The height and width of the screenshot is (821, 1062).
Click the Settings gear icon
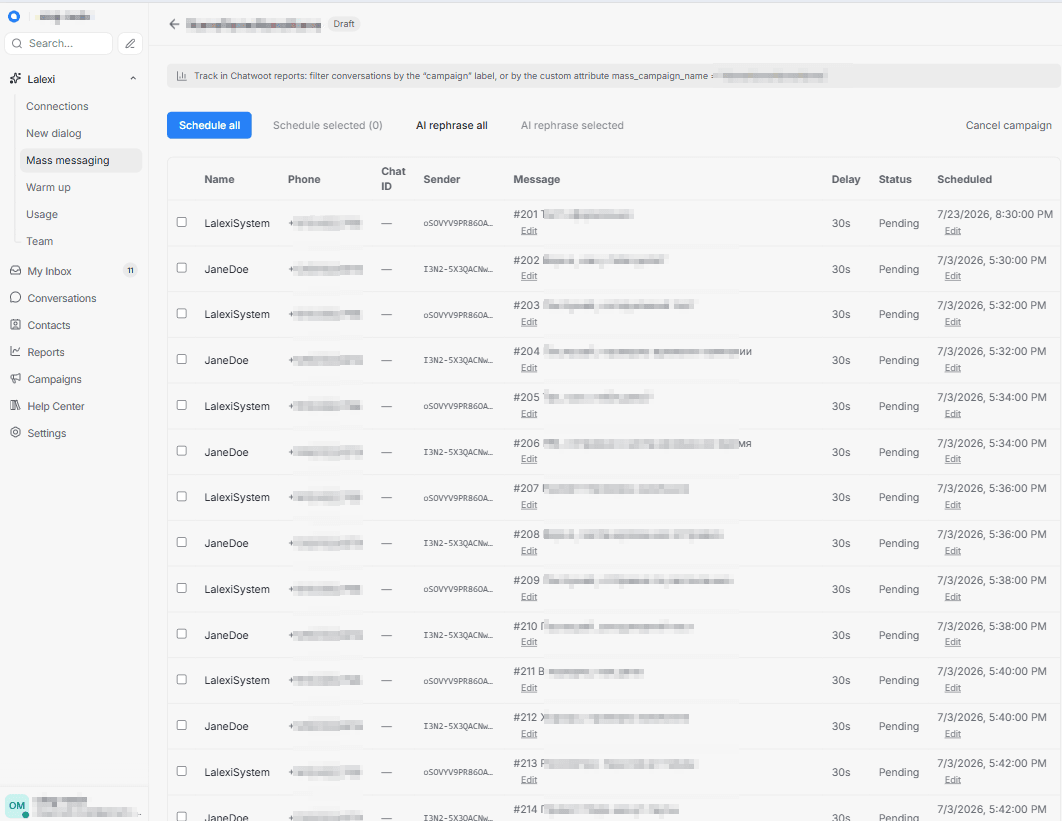[16, 432]
